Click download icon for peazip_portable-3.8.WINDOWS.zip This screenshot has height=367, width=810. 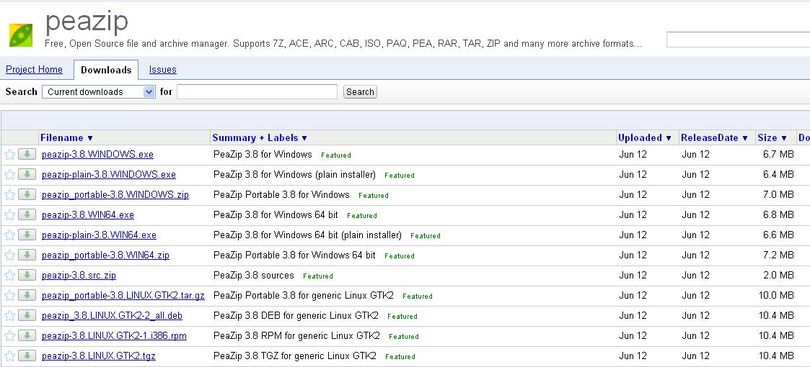click(x=27, y=194)
